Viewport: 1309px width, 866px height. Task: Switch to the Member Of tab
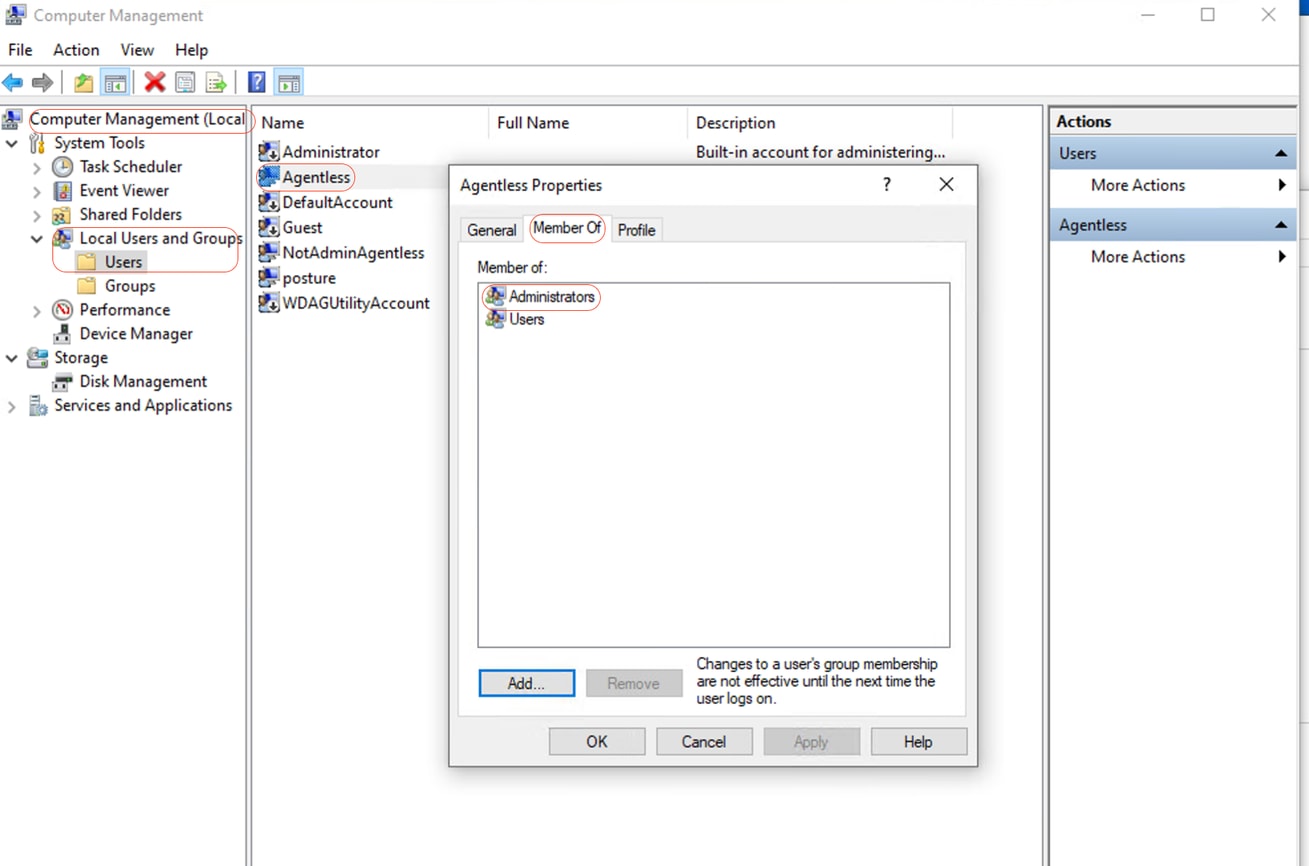[x=567, y=228]
